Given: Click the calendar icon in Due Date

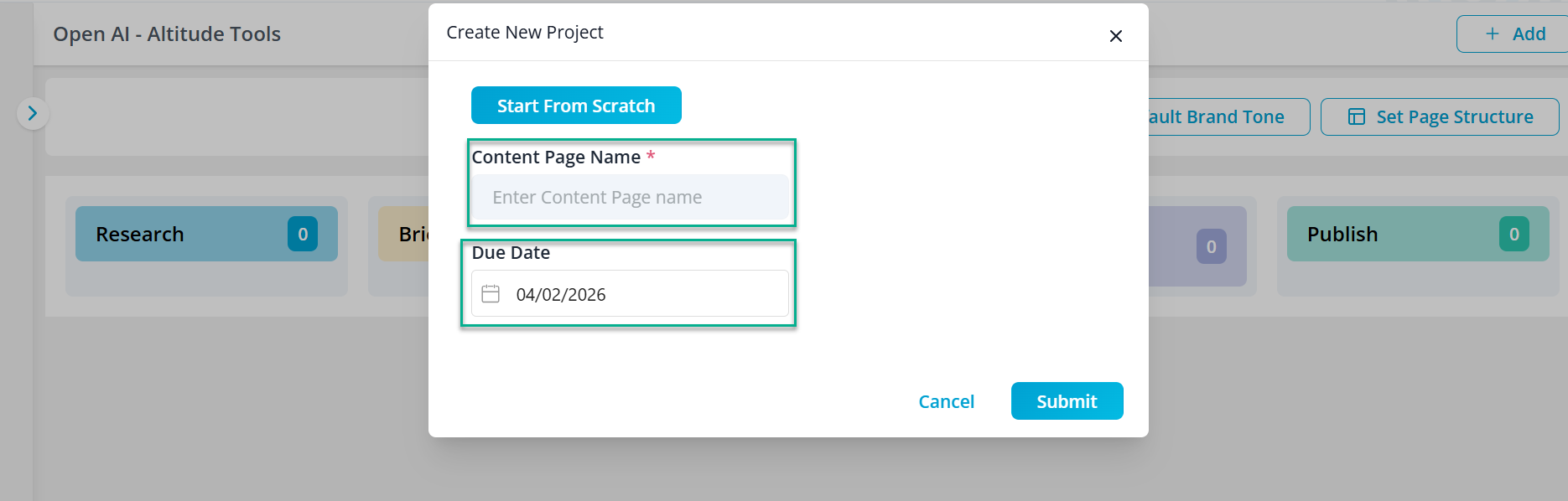Looking at the screenshot, I should pos(491,294).
